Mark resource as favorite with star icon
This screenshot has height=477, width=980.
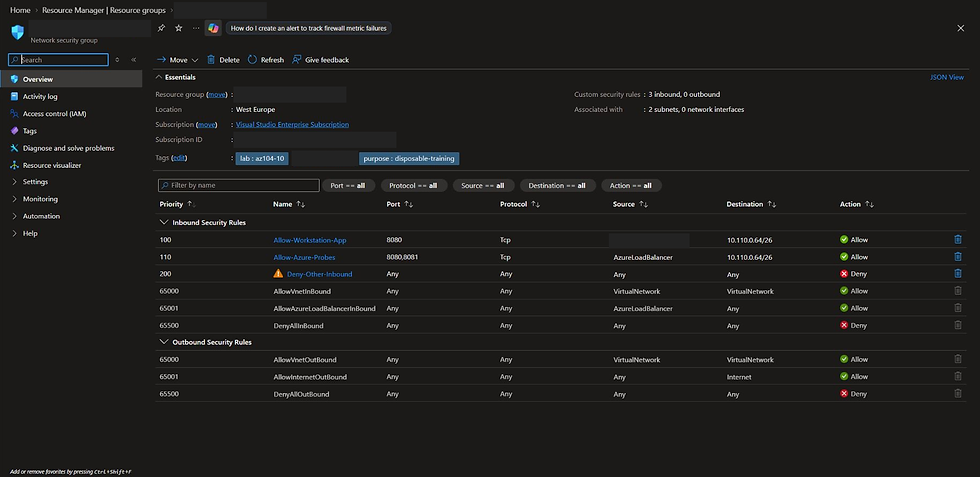pyautogui.click(x=179, y=28)
